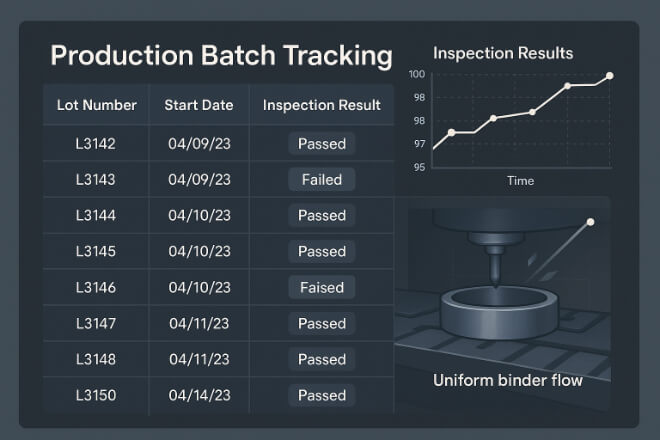Viewport: 660px width, 440px height.
Task: Click the Uniform binder flow caption
Action: [x=507, y=381]
